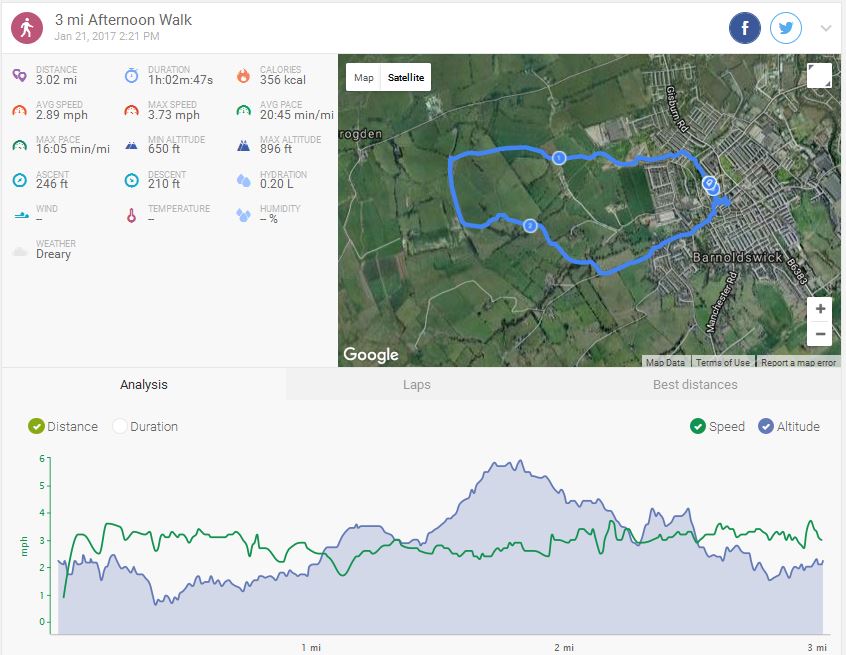Select the Distance axis option

(x=37, y=426)
